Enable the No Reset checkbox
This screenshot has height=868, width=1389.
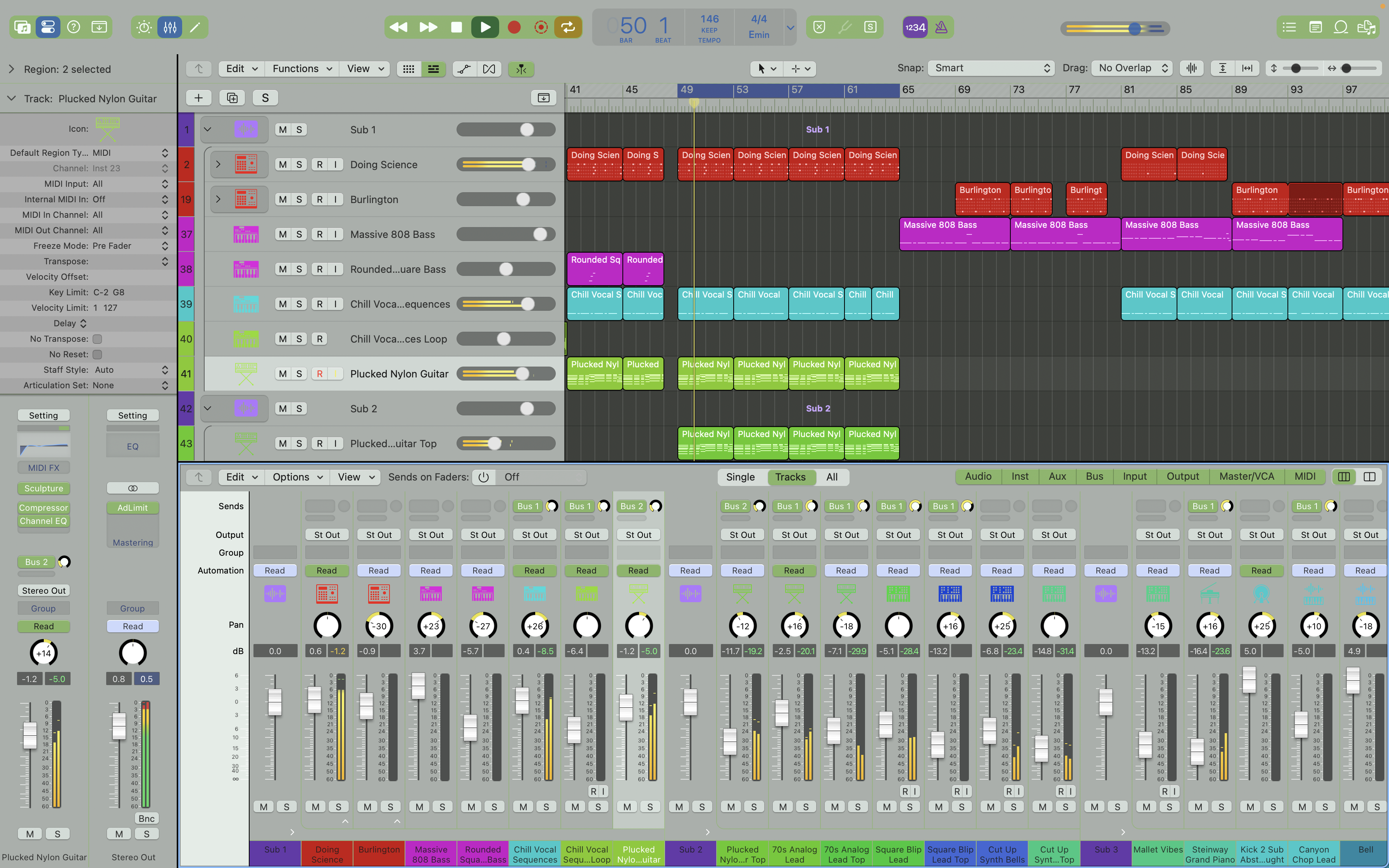[x=98, y=354]
